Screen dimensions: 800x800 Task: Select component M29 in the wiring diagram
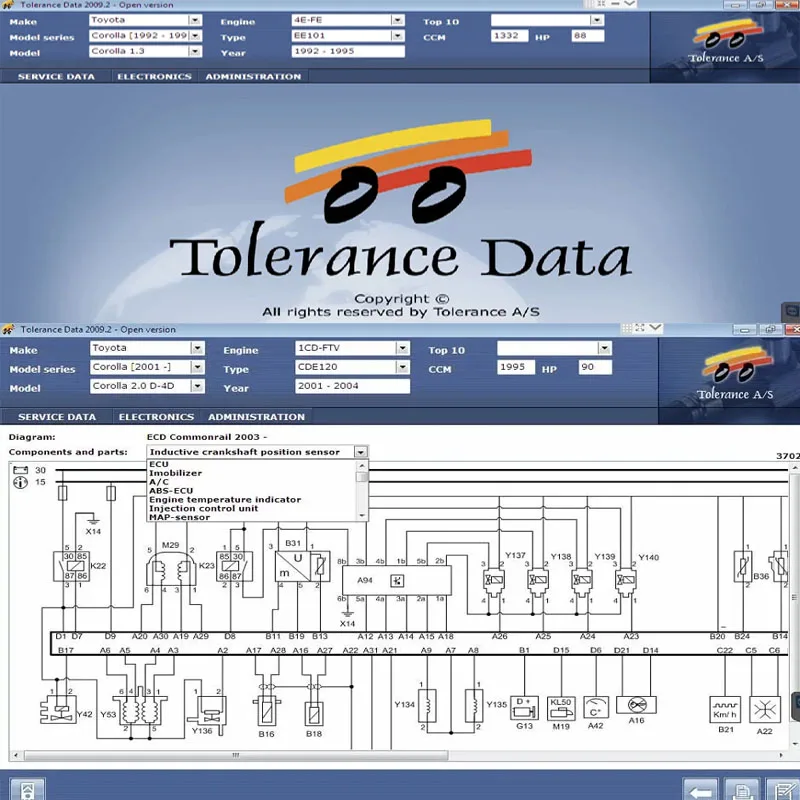tap(171, 570)
